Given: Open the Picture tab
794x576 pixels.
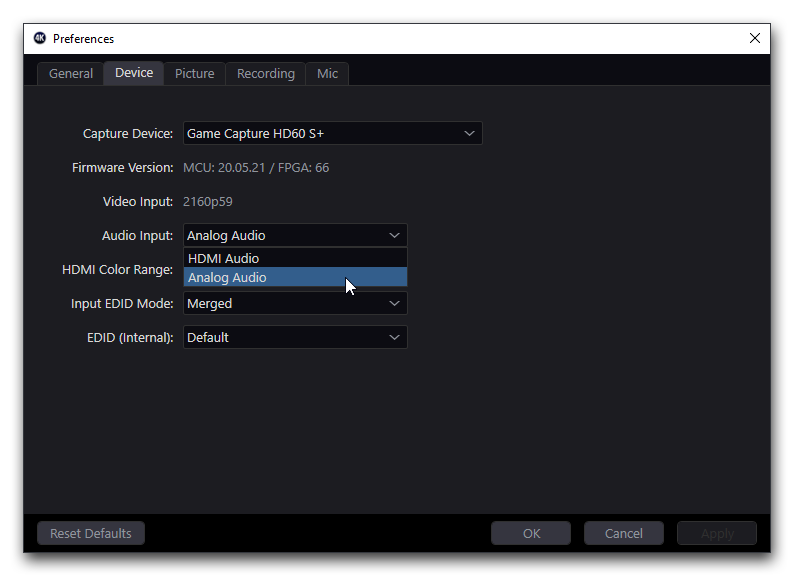Looking at the screenshot, I should coord(194,73).
